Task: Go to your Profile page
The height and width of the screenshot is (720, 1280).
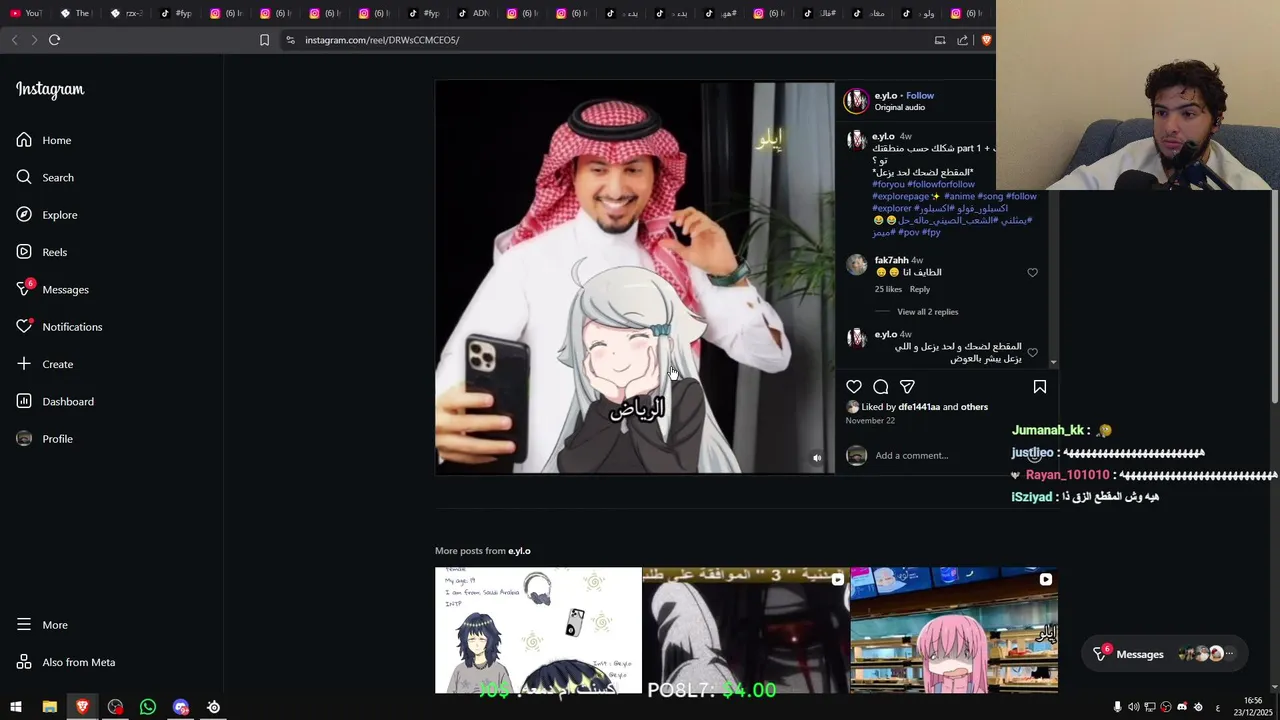Action: coord(45,439)
